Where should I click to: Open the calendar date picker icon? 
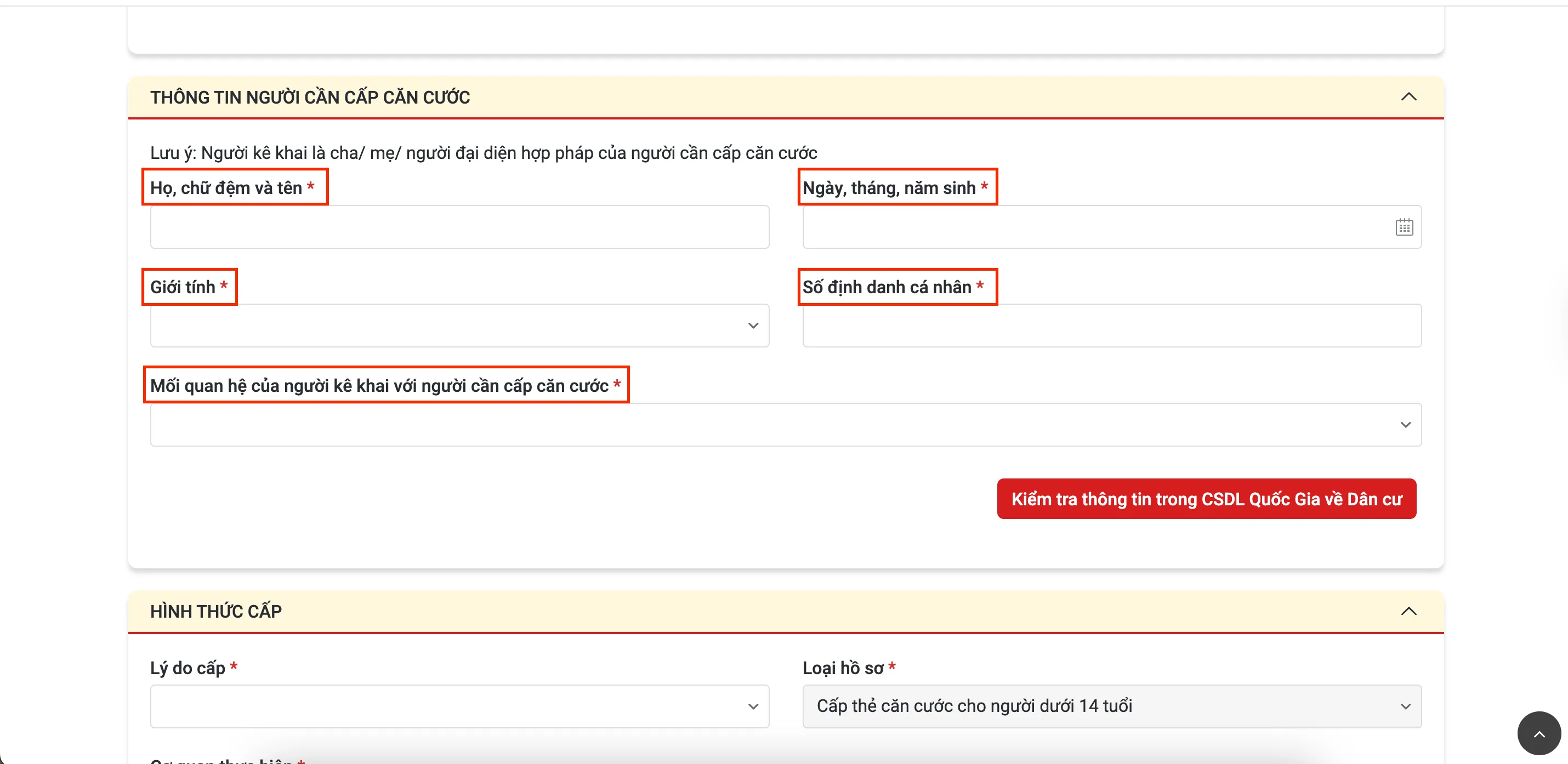[1404, 227]
